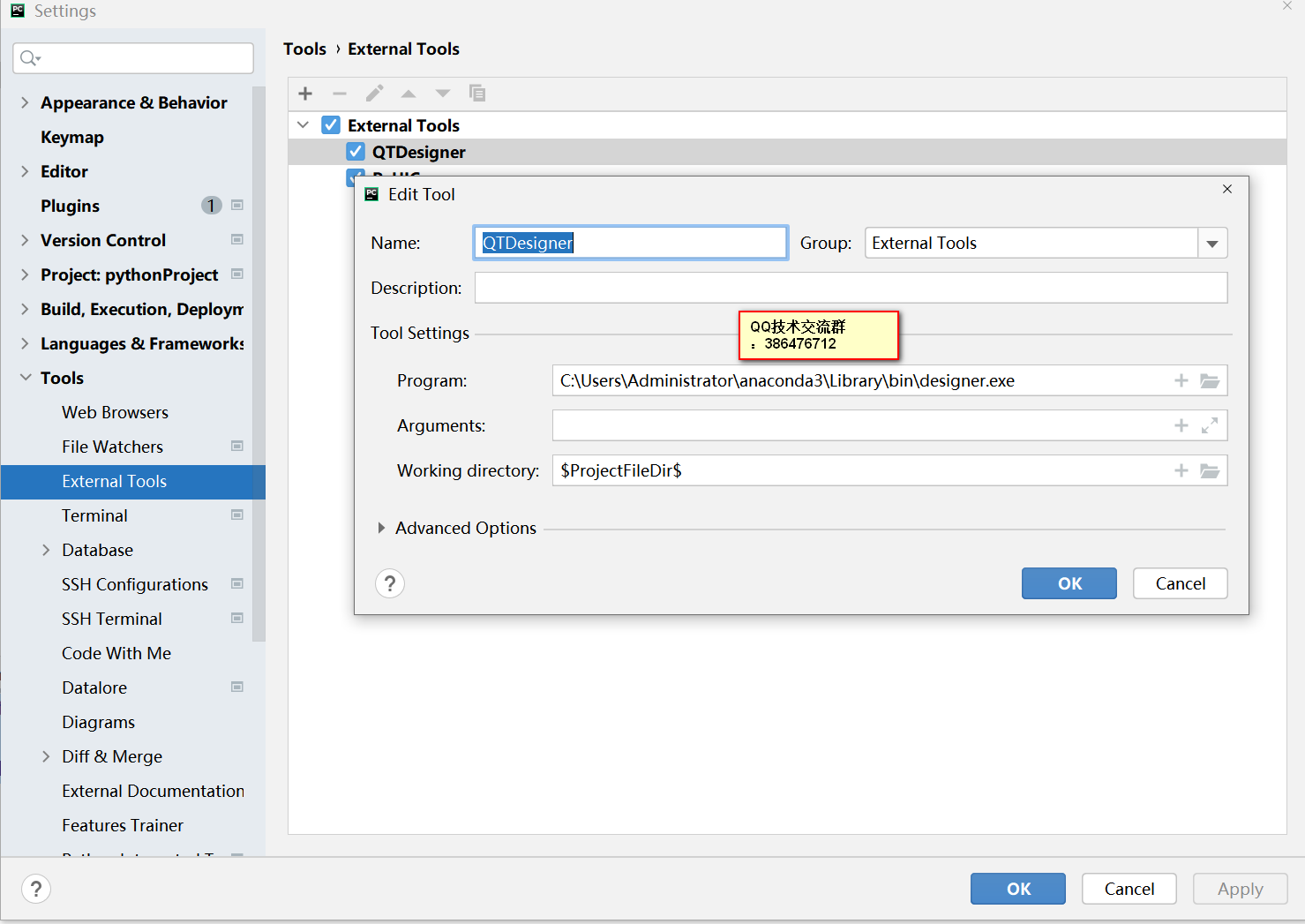This screenshot has width=1305, height=924.
Task: Expand Project: pythonProject section
Action: (x=25, y=274)
